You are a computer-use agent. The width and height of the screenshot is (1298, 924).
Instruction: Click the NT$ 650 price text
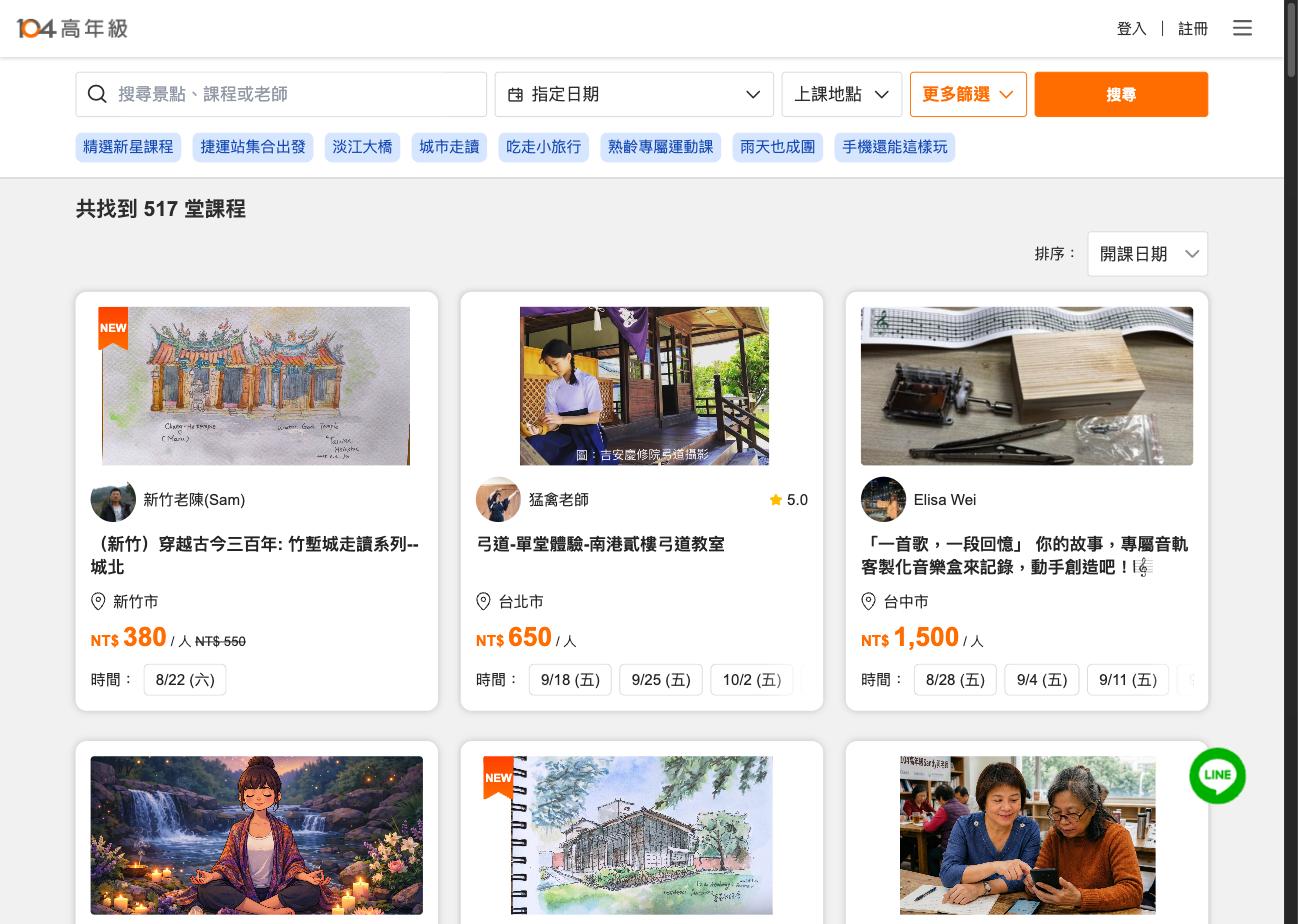pyautogui.click(x=514, y=638)
